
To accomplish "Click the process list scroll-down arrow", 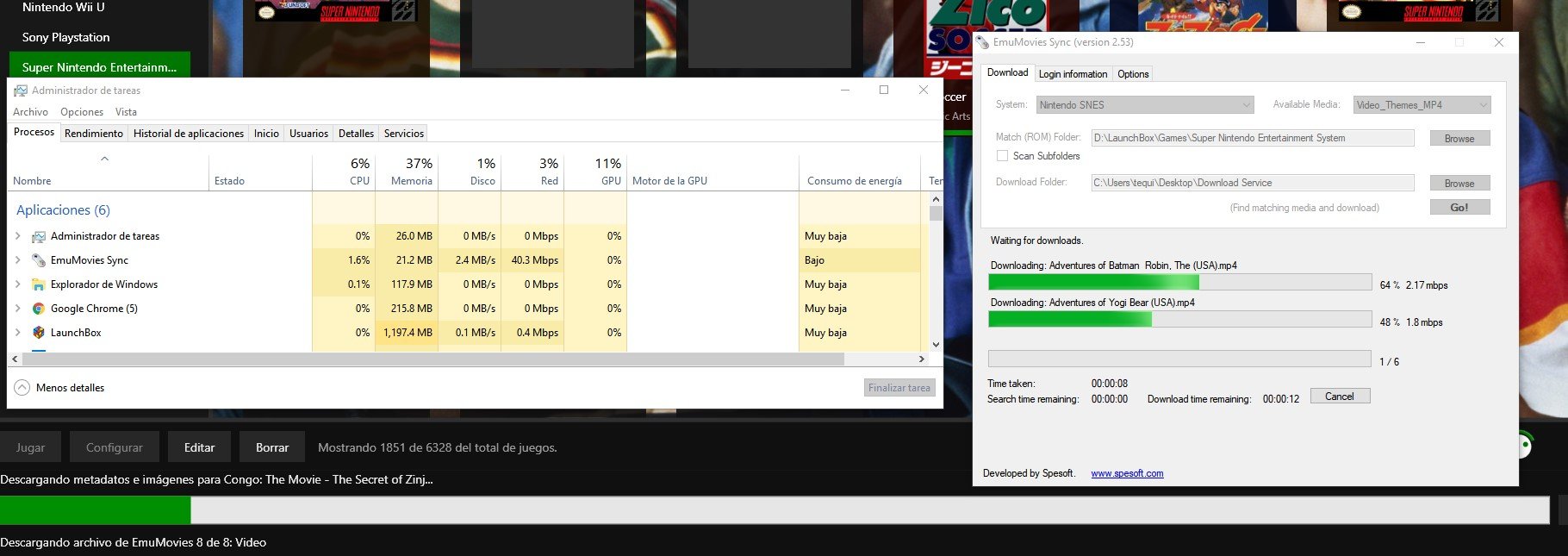I will (936, 345).
